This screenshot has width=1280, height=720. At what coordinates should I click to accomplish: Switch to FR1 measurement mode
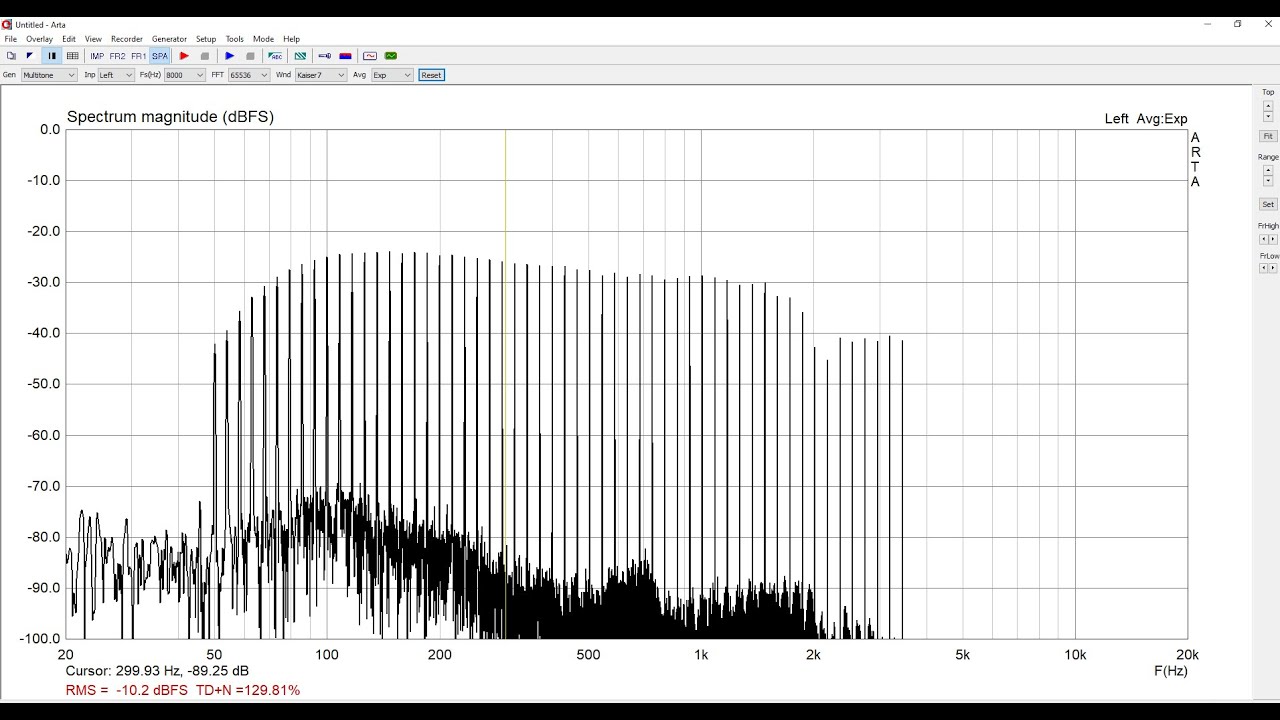139,56
